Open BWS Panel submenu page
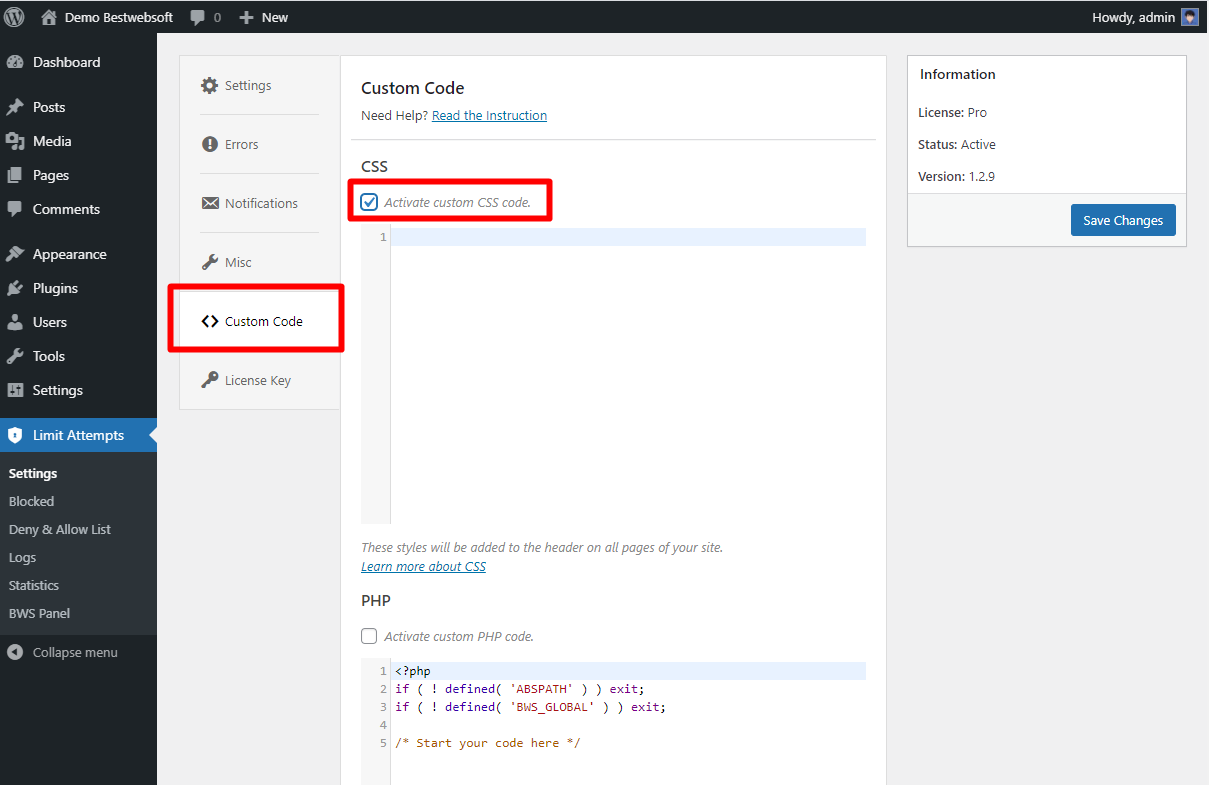 coord(39,613)
